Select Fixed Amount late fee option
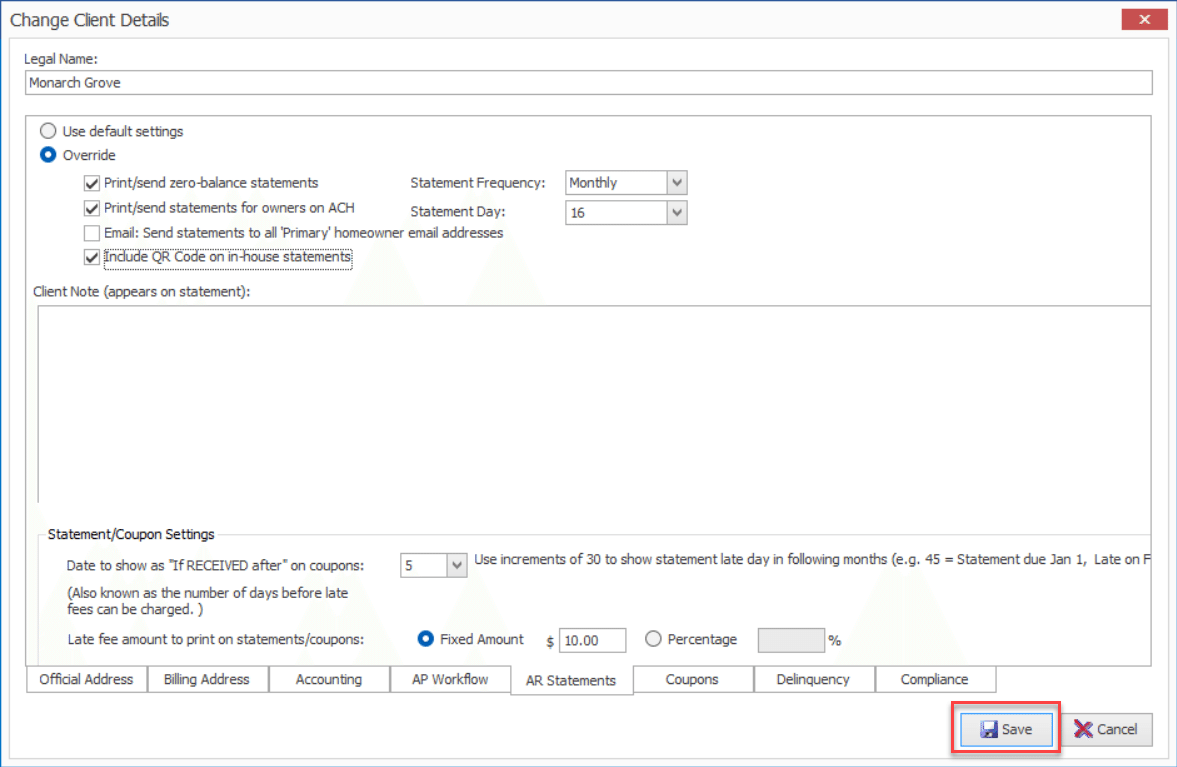Viewport: 1177px width, 767px height. pos(426,639)
